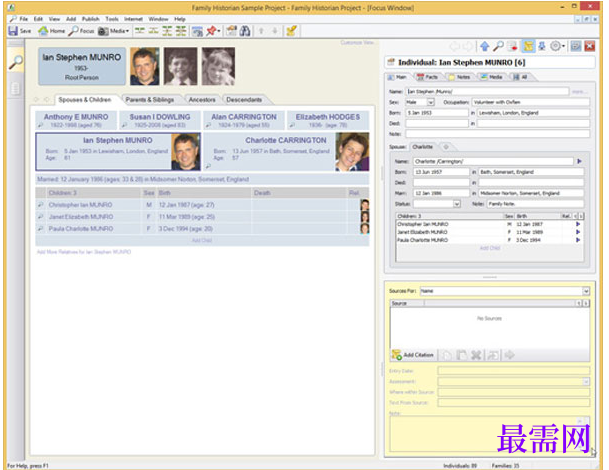Open the File menu

tap(24, 19)
